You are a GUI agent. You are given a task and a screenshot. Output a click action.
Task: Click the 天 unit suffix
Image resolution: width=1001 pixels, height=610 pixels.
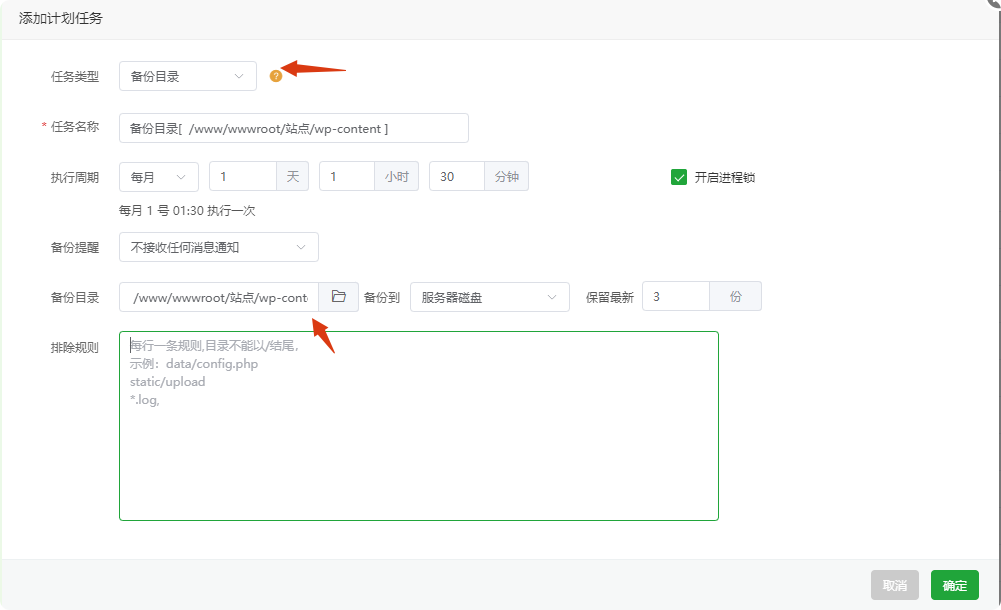[x=292, y=177]
